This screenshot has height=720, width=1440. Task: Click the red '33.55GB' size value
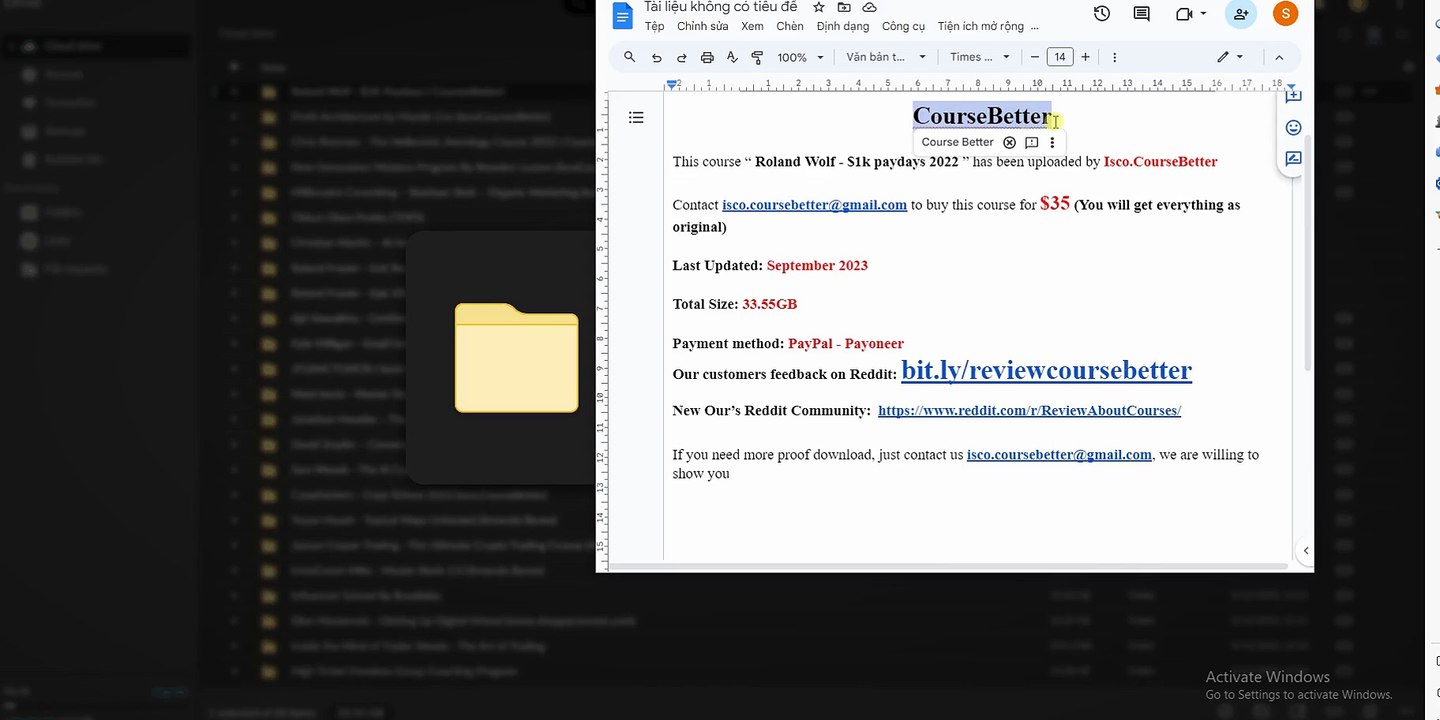770,304
